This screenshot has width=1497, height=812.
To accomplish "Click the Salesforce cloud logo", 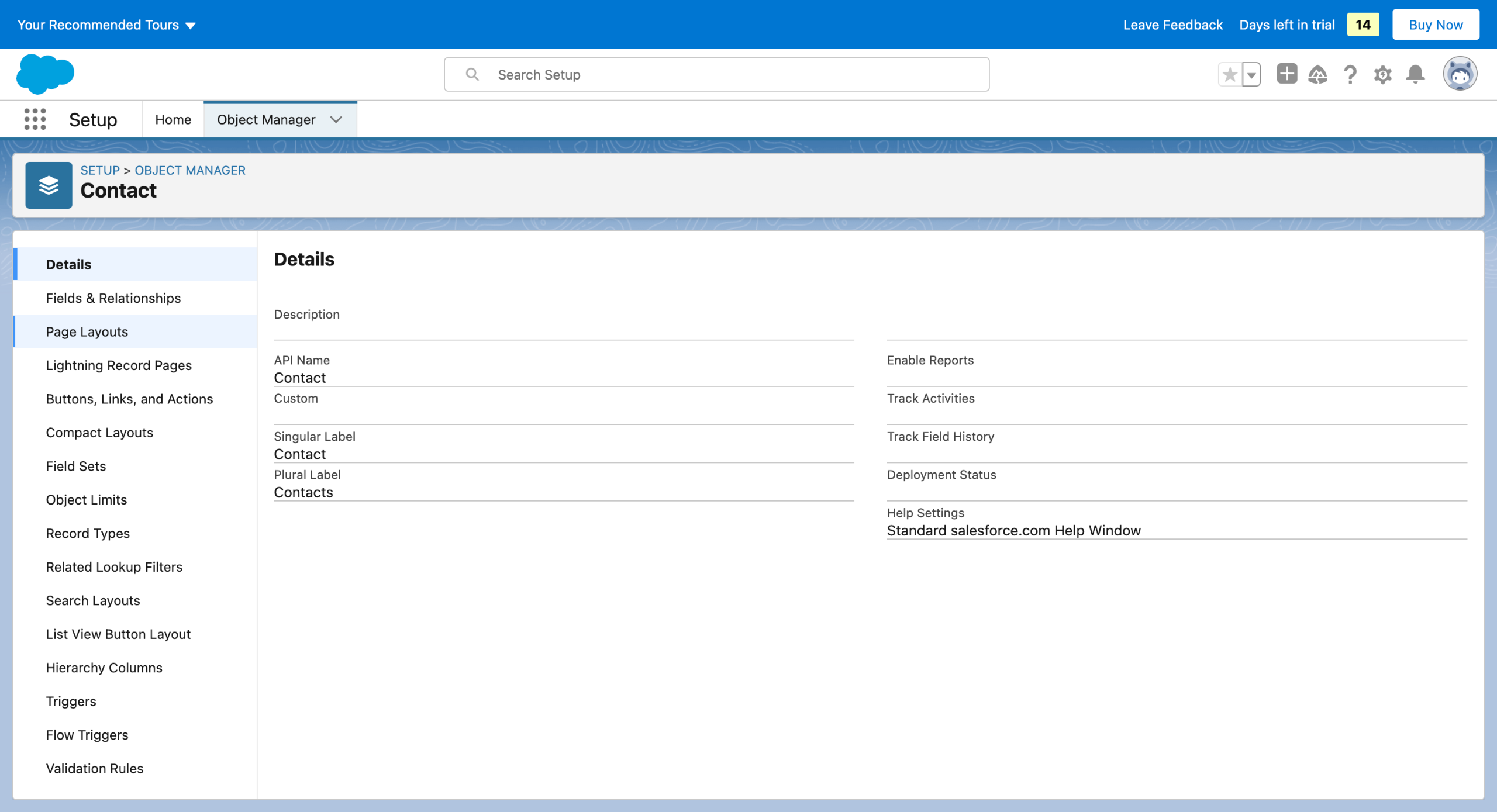I will (45, 74).
